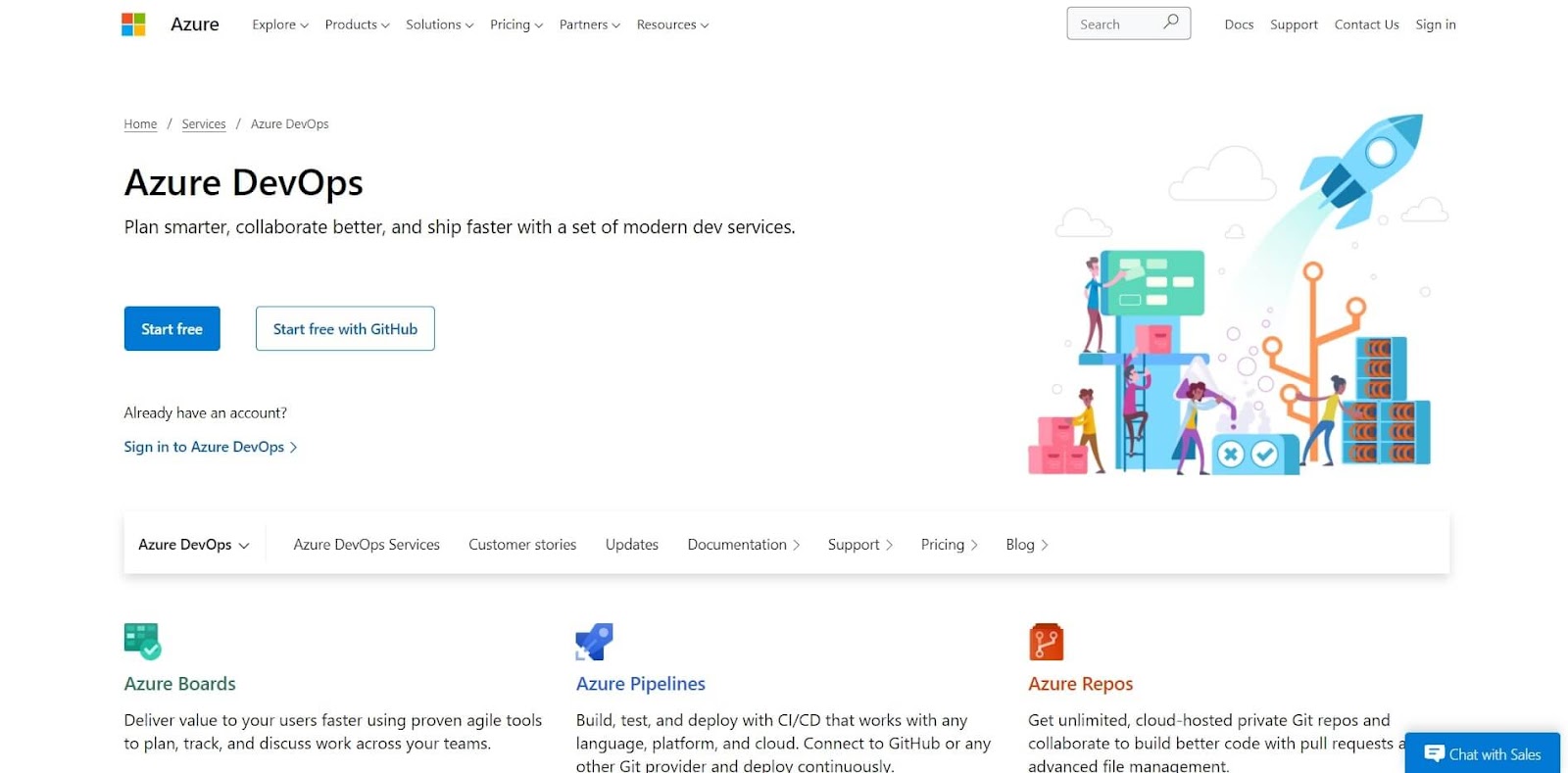Open the Explore dropdown menu

pyautogui.click(x=280, y=24)
